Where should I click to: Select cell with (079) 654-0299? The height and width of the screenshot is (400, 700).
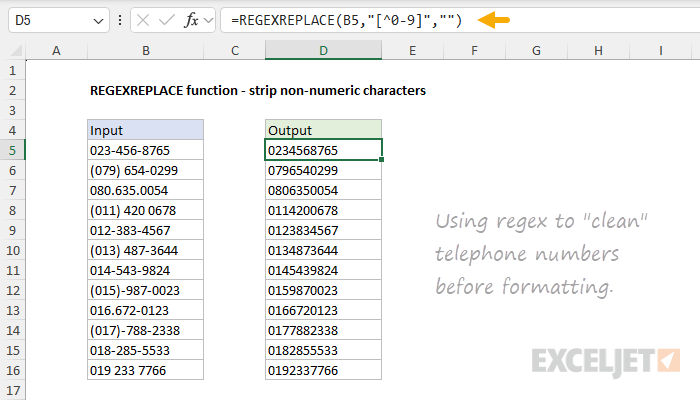pos(146,171)
